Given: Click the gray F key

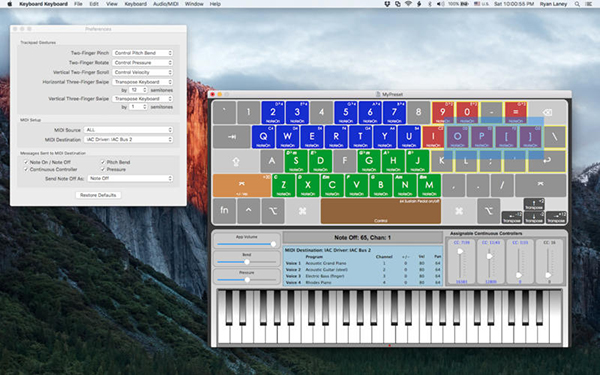Looking at the screenshot, I should [x=345, y=161].
